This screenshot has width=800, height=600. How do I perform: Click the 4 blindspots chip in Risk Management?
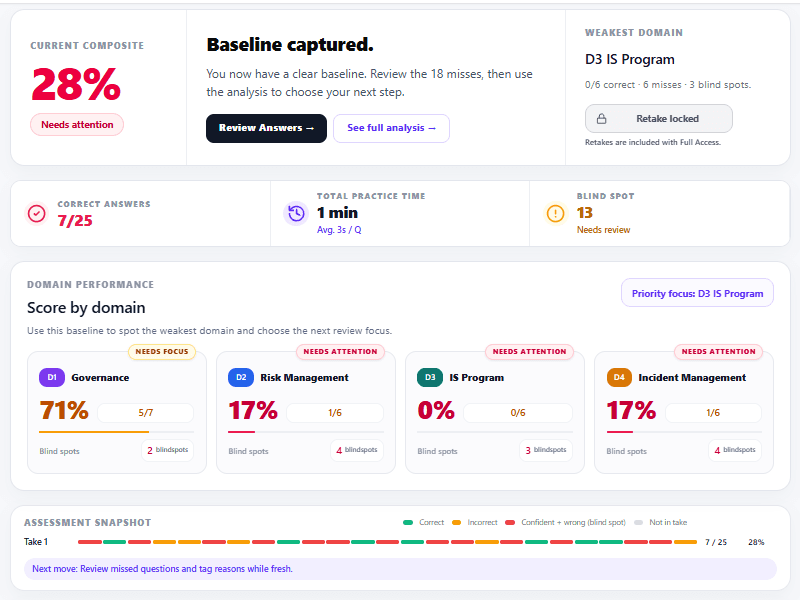click(357, 451)
